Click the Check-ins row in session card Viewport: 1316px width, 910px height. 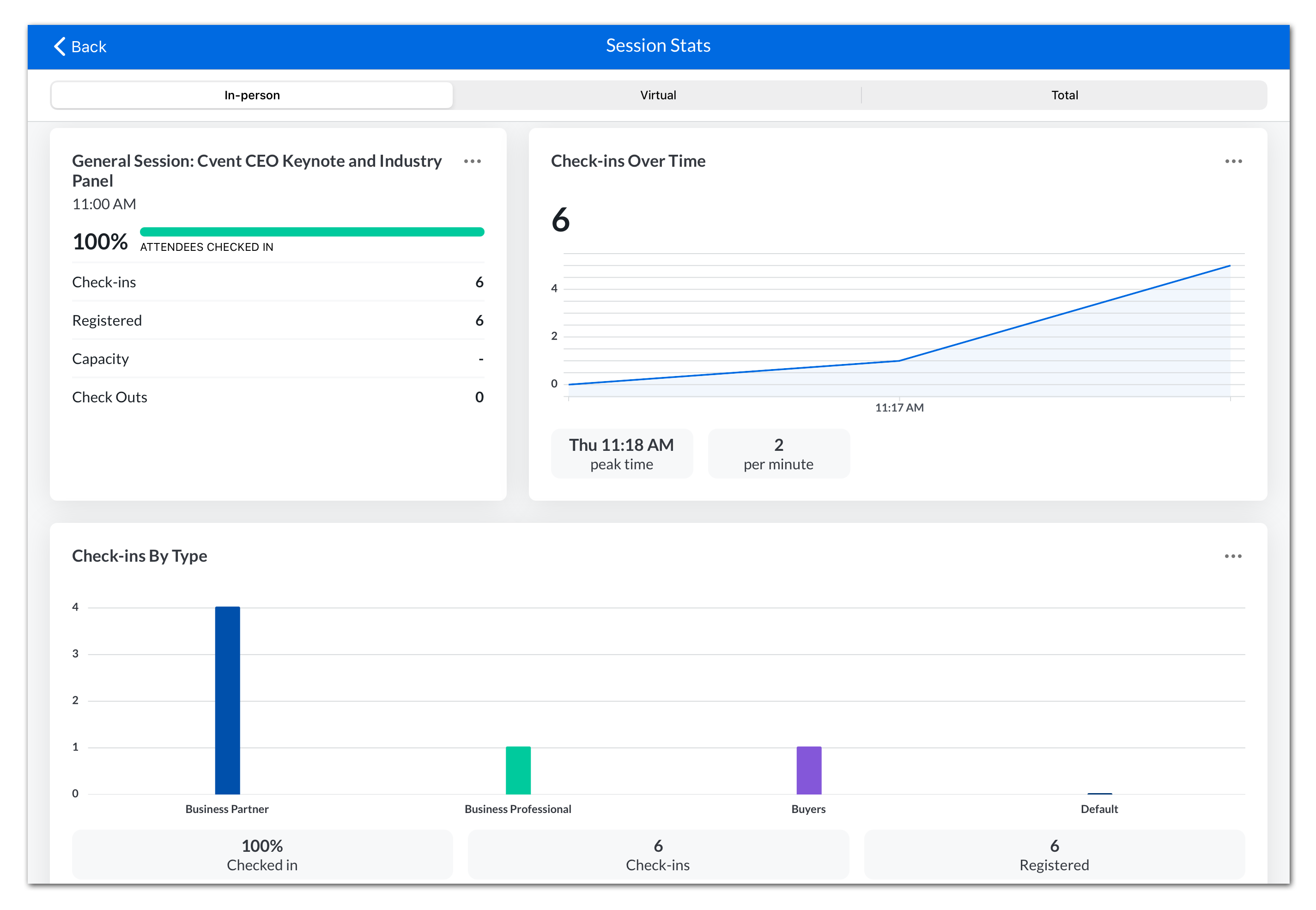click(x=278, y=282)
